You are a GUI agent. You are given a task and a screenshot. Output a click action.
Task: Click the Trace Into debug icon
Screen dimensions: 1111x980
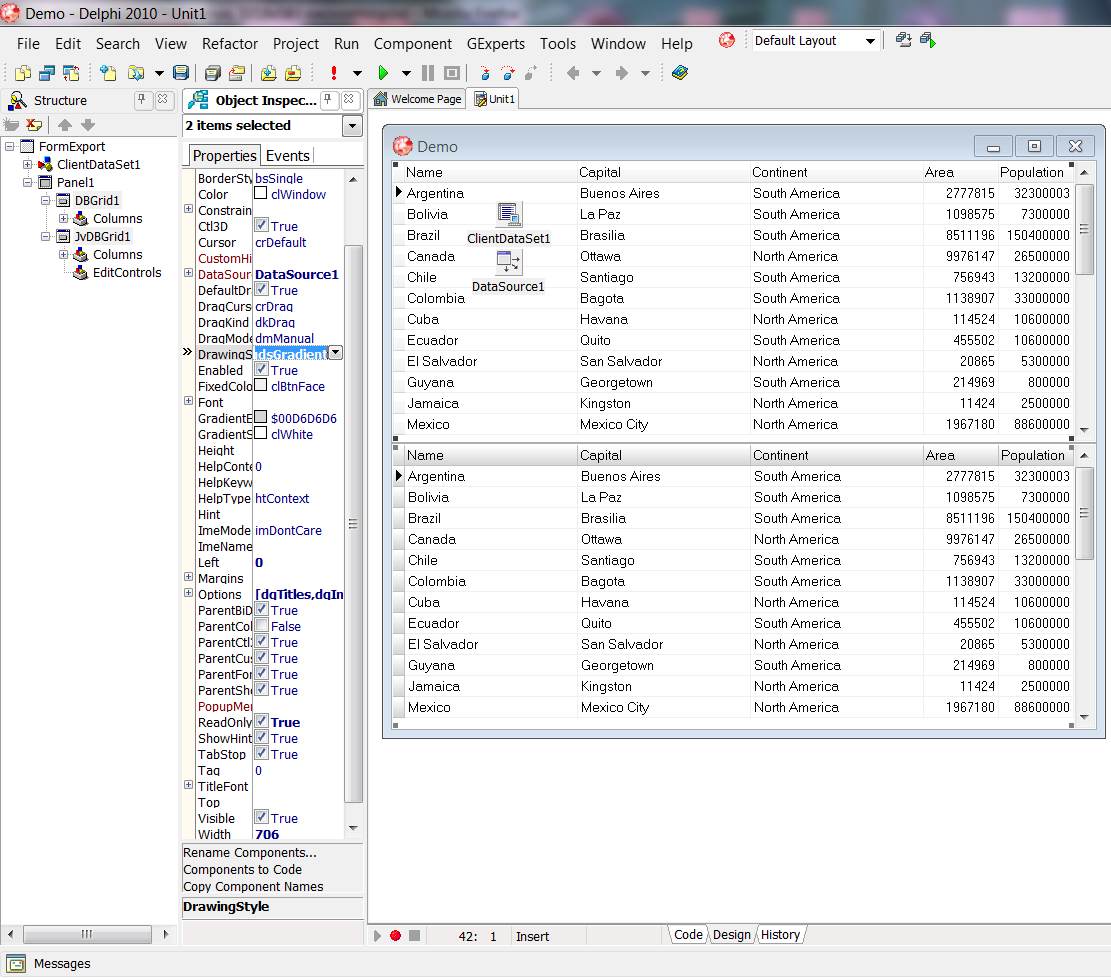click(484, 73)
